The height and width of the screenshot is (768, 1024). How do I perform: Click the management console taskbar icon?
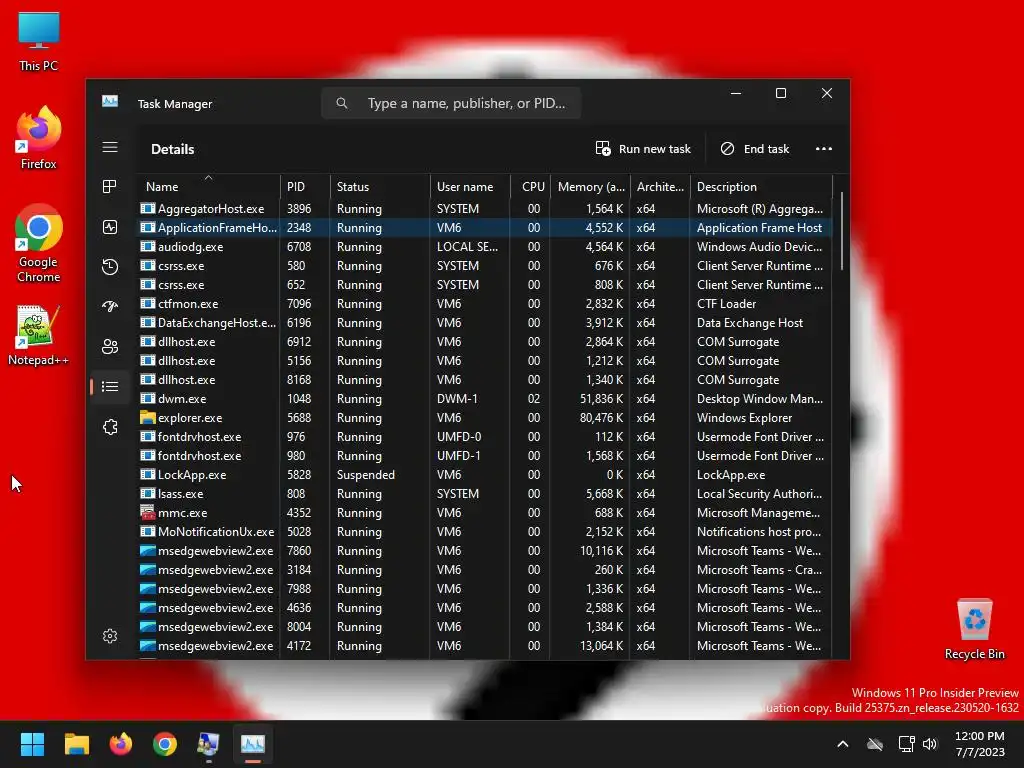click(208, 744)
